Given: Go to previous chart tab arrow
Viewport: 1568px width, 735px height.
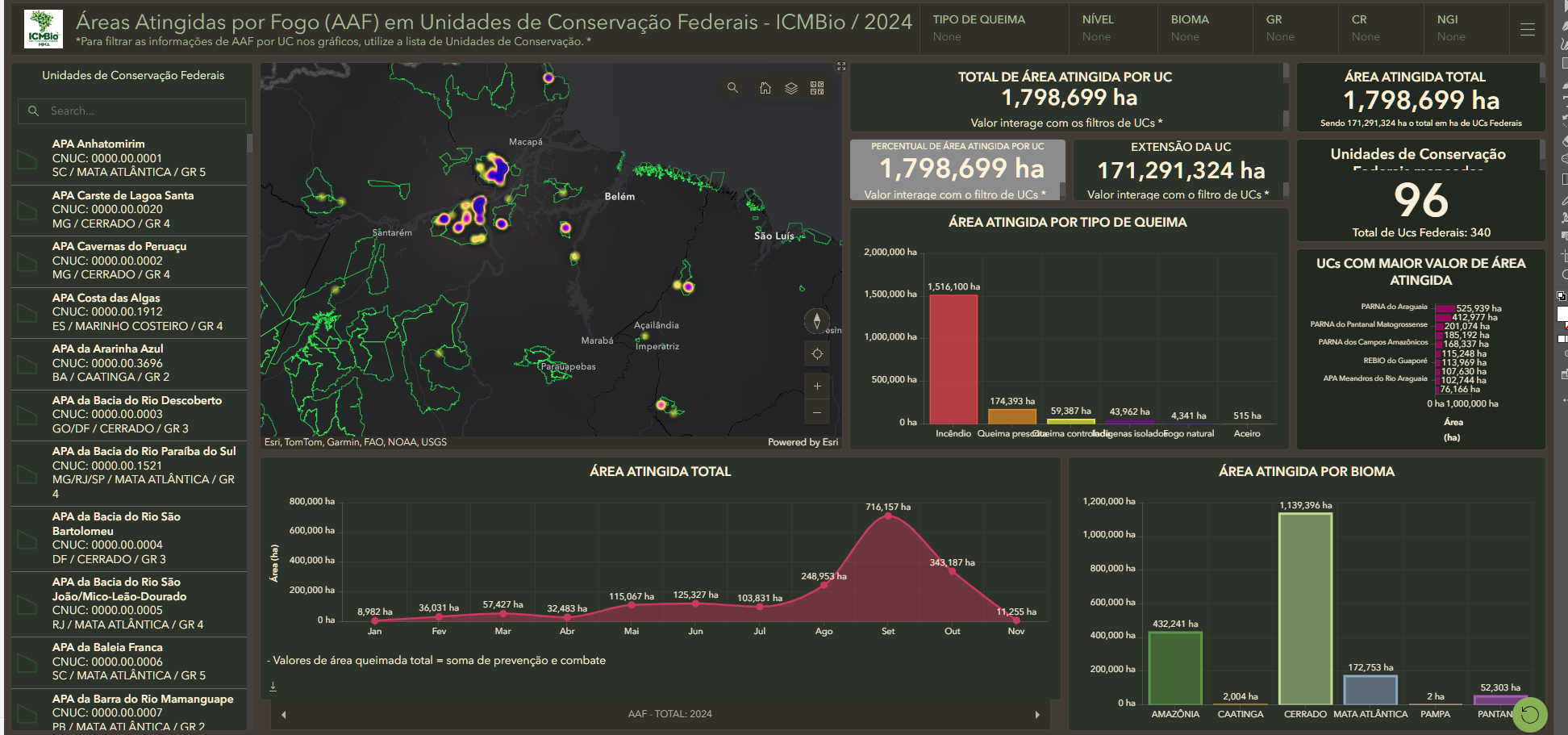Looking at the screenshot, I should pyautogui.click(x=283, y=715).
